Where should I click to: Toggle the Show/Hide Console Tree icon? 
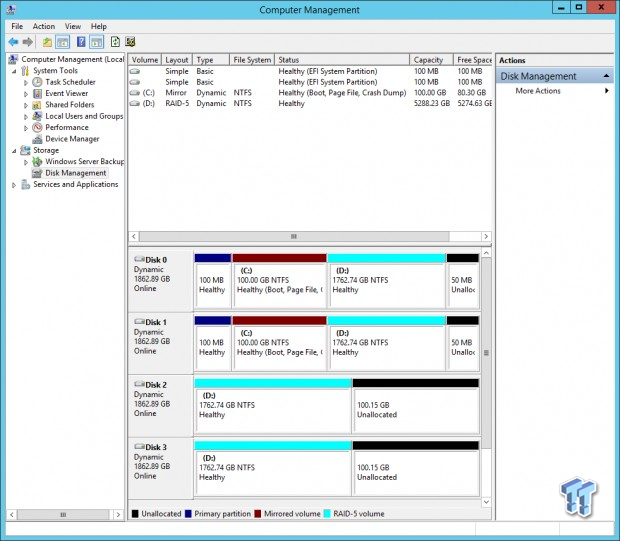(x=62, y=42)
